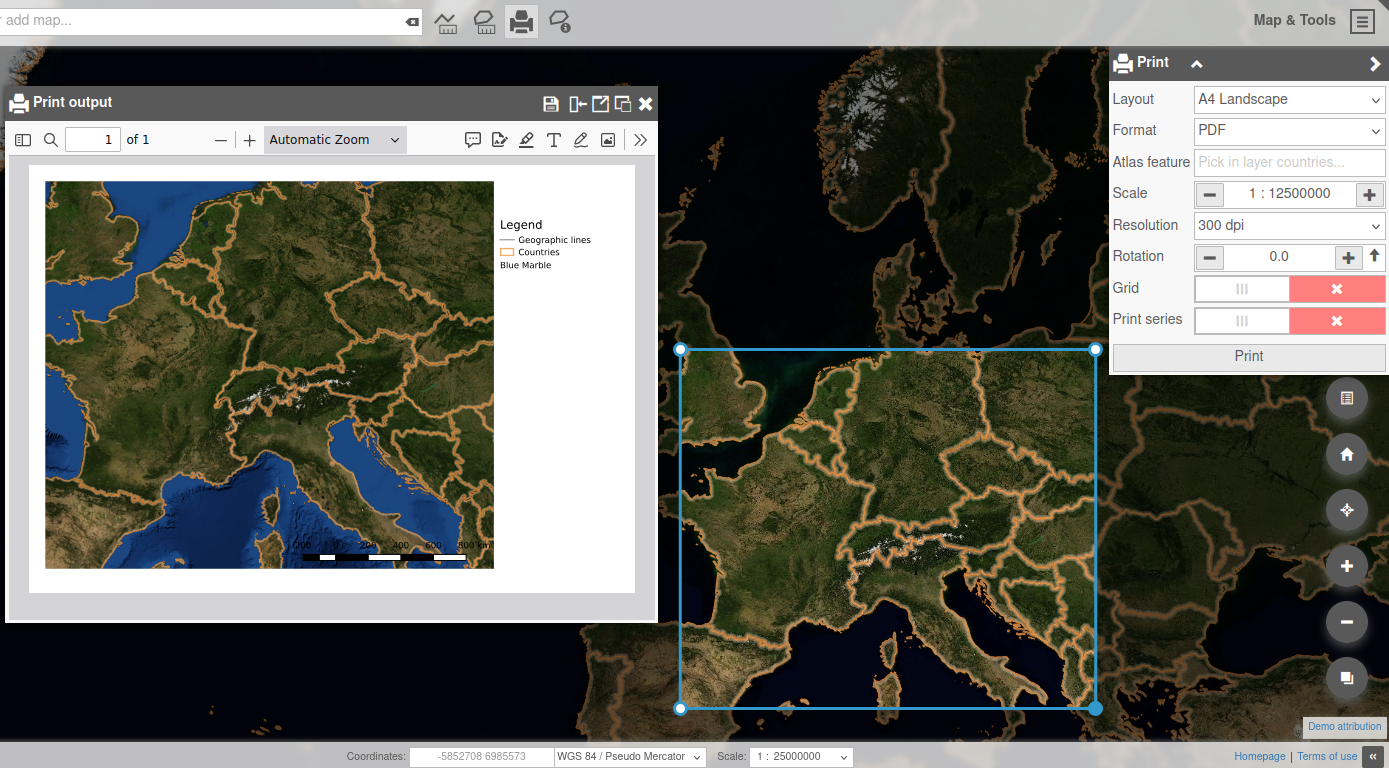
Task: Click the home button on the map
Action: (1346, 455)
